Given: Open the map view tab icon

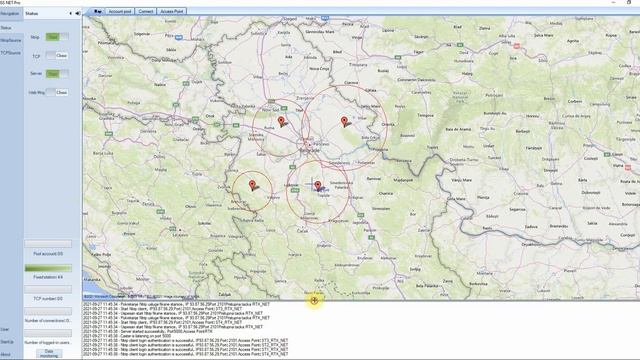Looking at the screenshot, I should point(97,11).
